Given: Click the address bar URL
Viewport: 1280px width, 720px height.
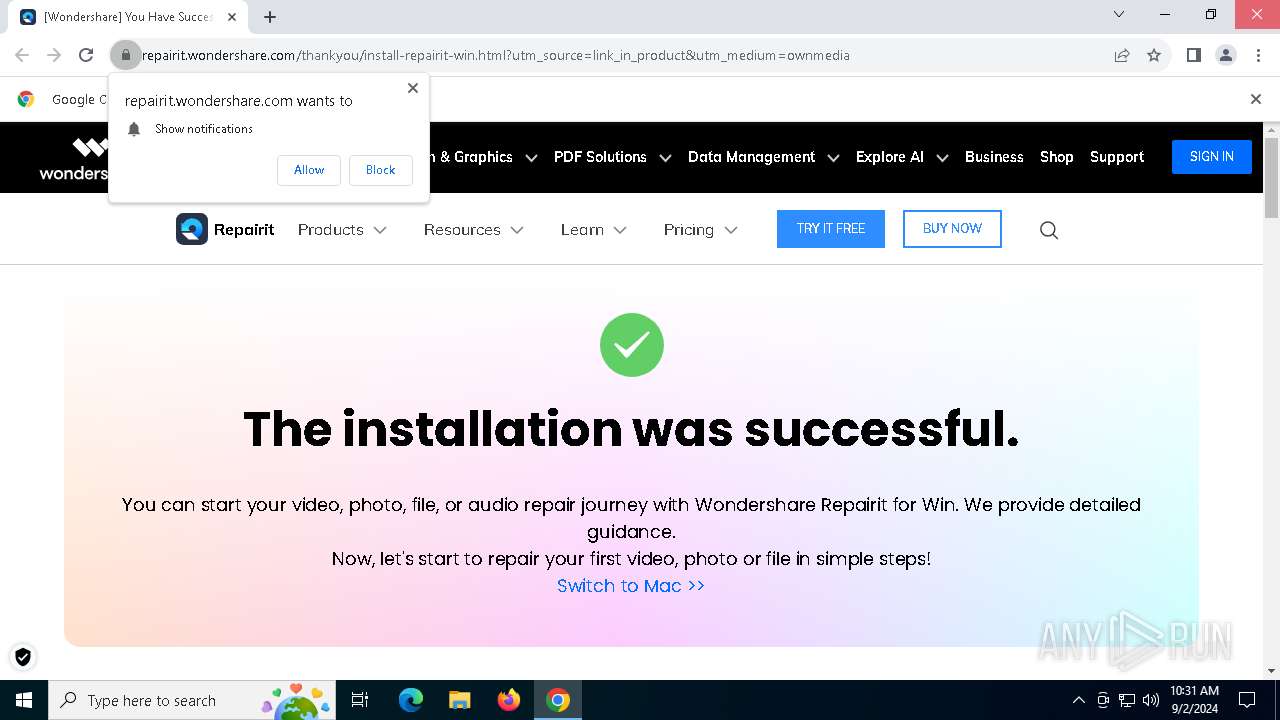Looking at the screenshot, I should pyautogui.click(x=495, y=56).
